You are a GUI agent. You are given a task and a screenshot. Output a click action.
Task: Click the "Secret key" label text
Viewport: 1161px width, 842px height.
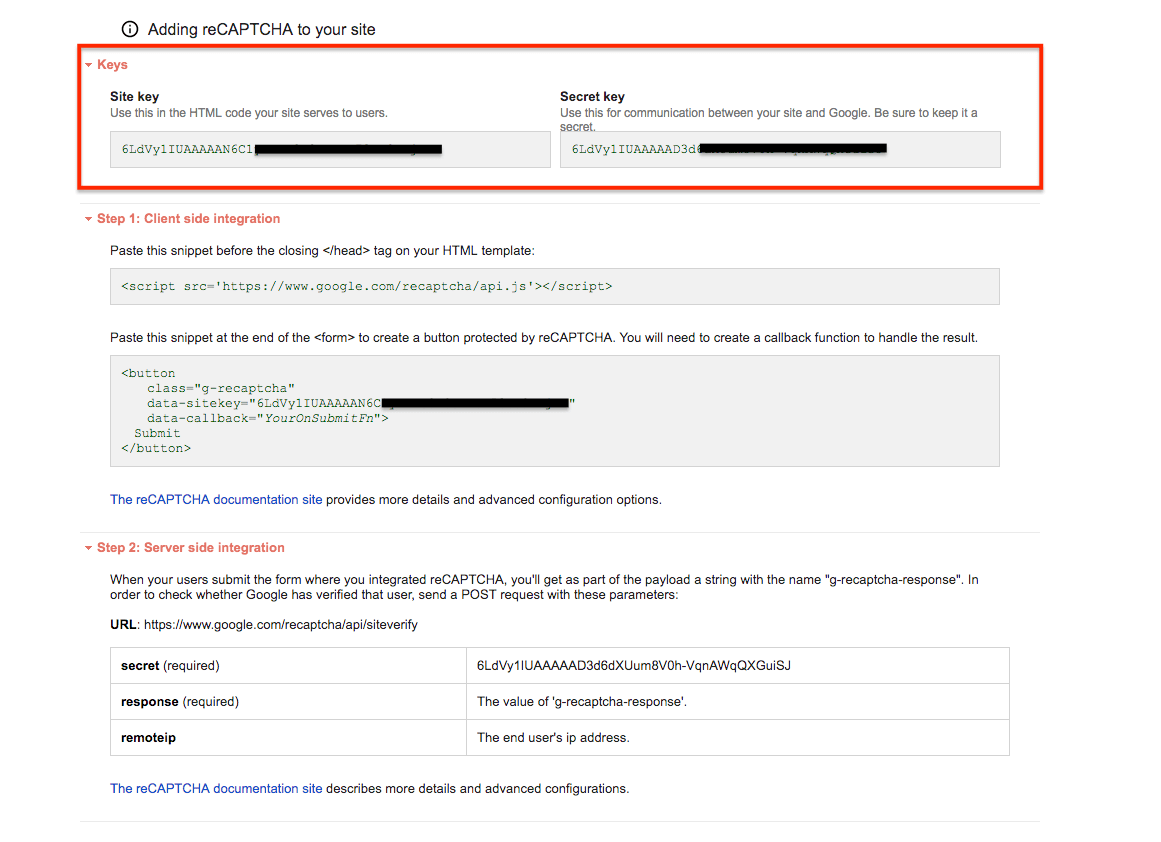click(592, 97)
